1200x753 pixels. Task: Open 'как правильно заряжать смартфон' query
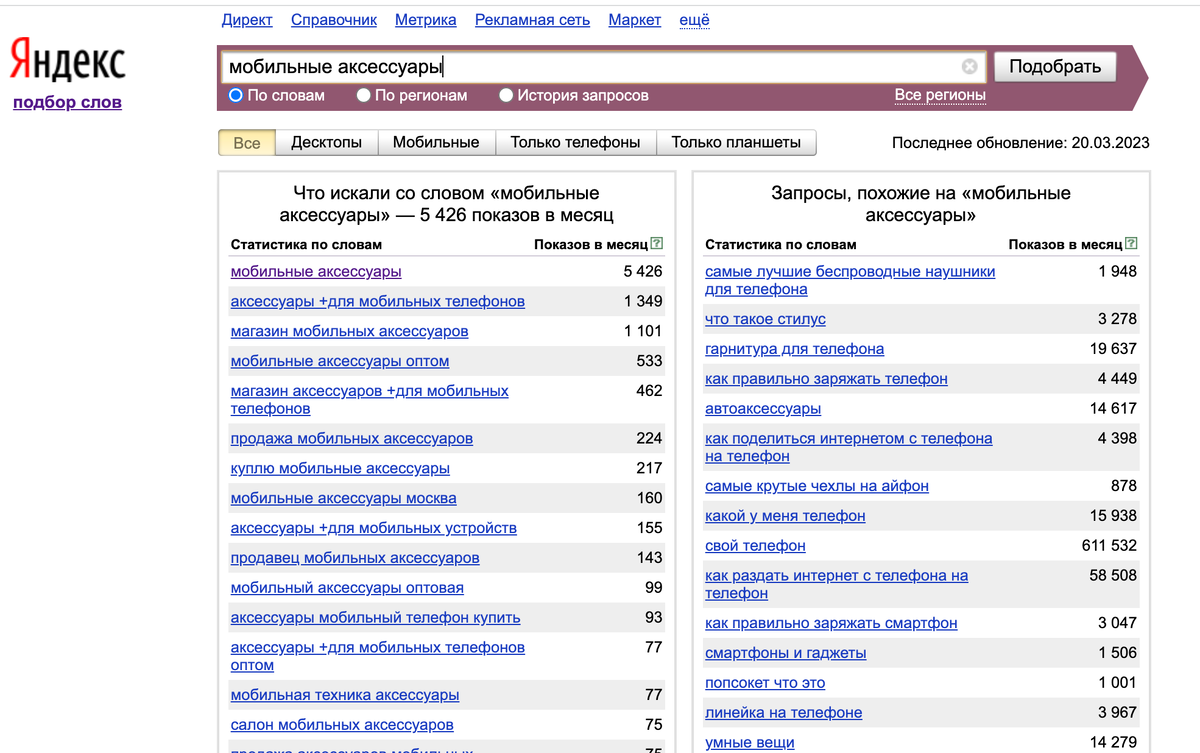[x=831, y=623]
